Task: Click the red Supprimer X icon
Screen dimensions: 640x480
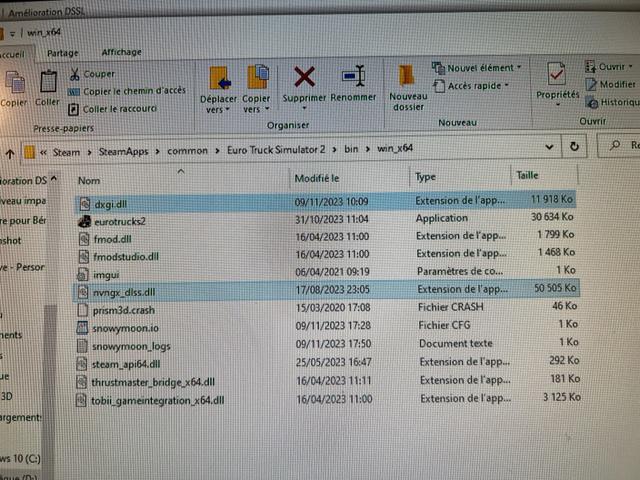Action: (304, 78)
